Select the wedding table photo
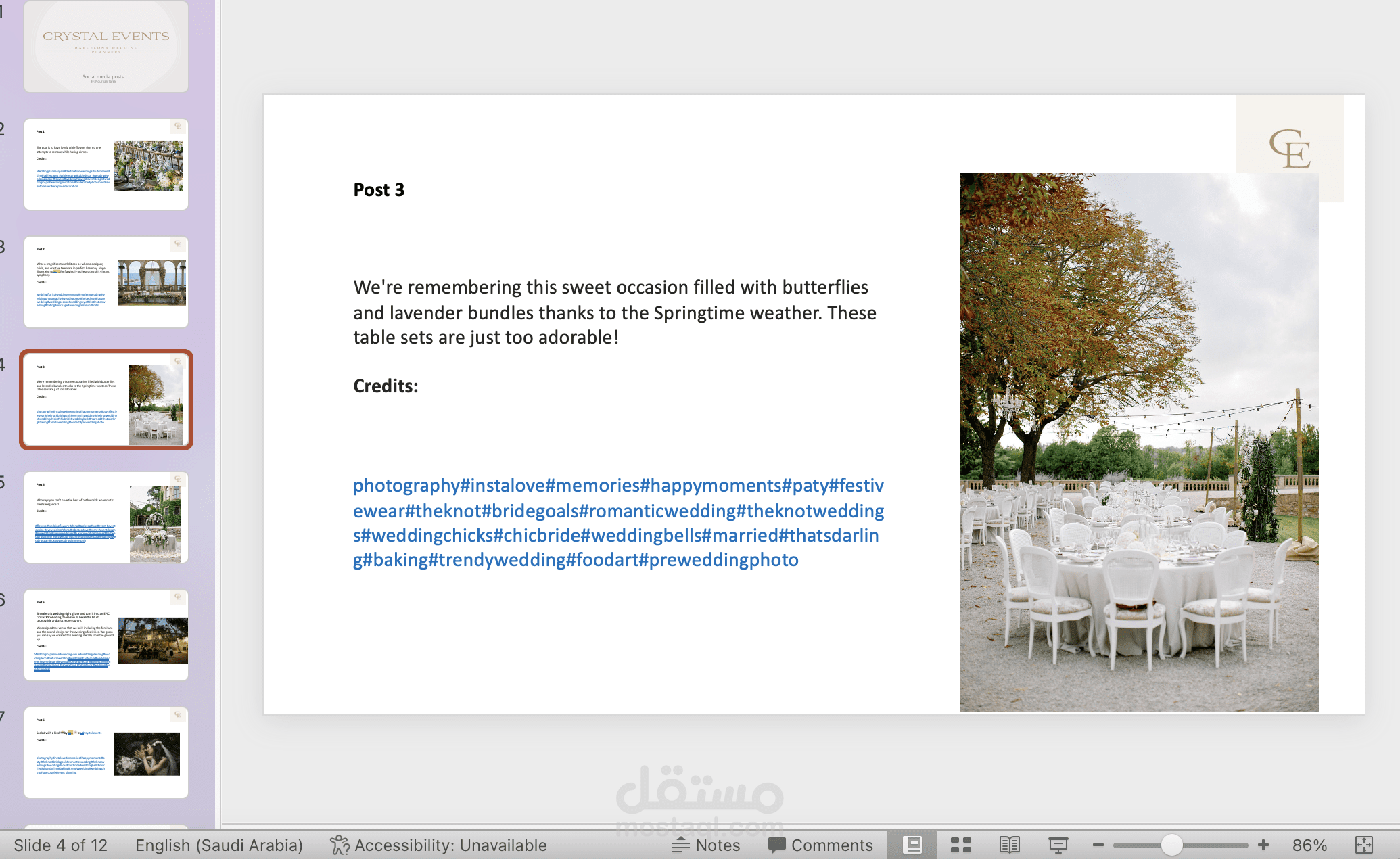This screenshot has height=859, width=1400. pos(1139,442)
